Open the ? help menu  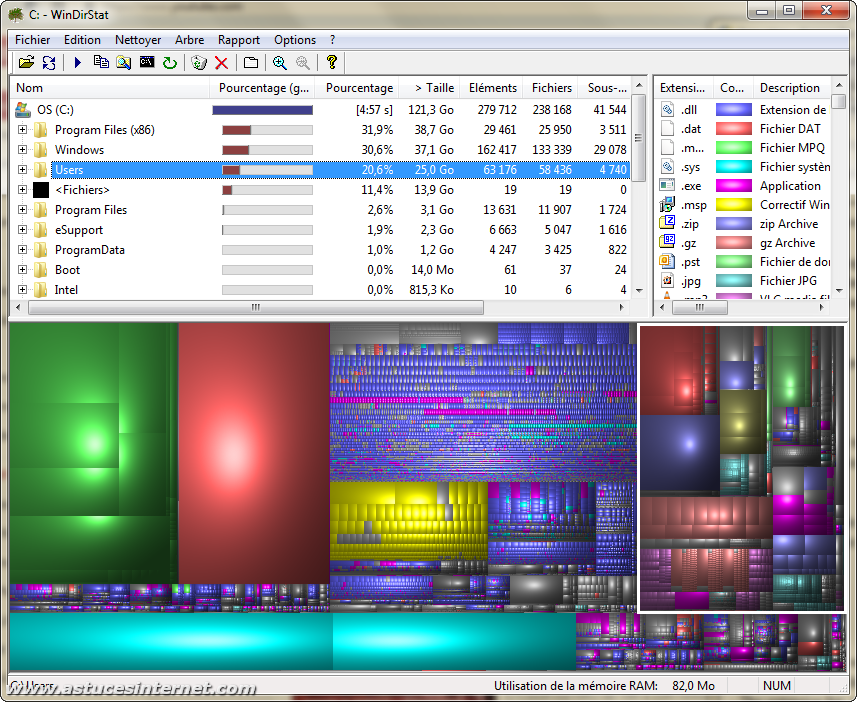tap(332, 40)
